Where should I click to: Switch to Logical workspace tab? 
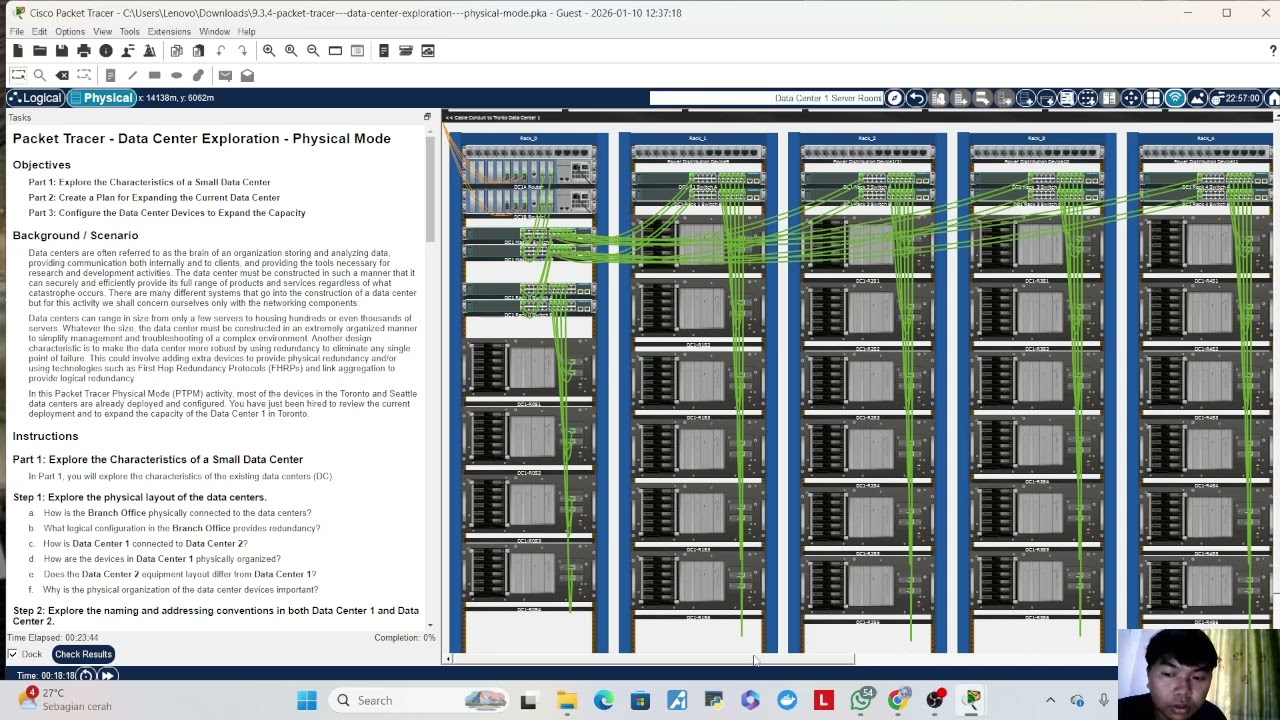tap(35, 98)
